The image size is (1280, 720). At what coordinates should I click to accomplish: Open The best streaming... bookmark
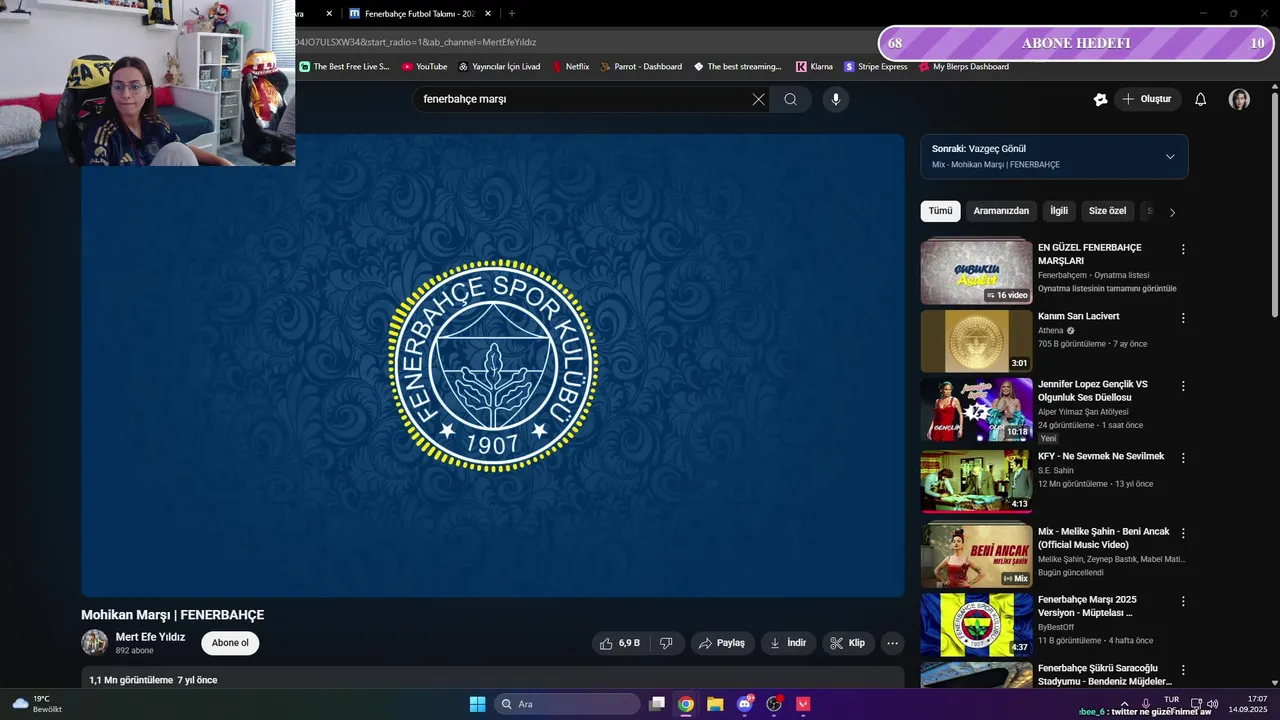coord(737,67)
